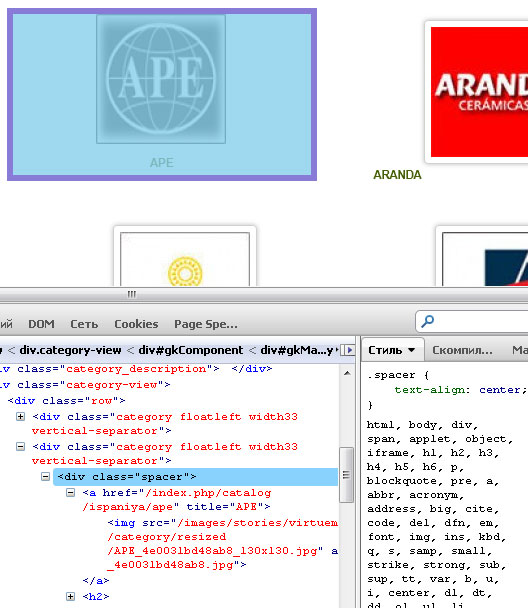
Task: Collapse the div class spacer node
Action: 45,477
